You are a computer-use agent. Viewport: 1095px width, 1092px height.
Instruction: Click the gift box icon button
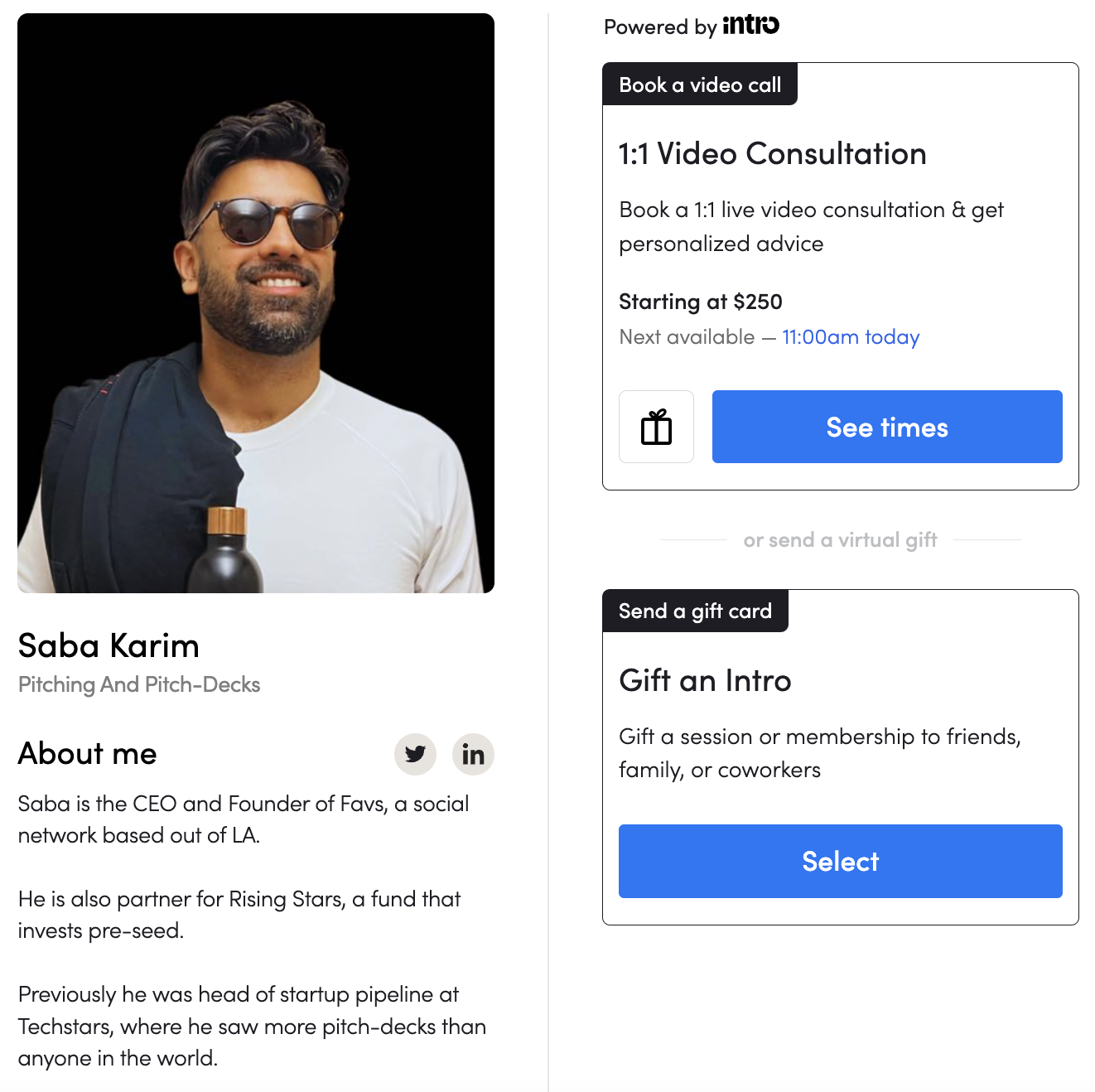pyautogui.click(x=656, y=427)
